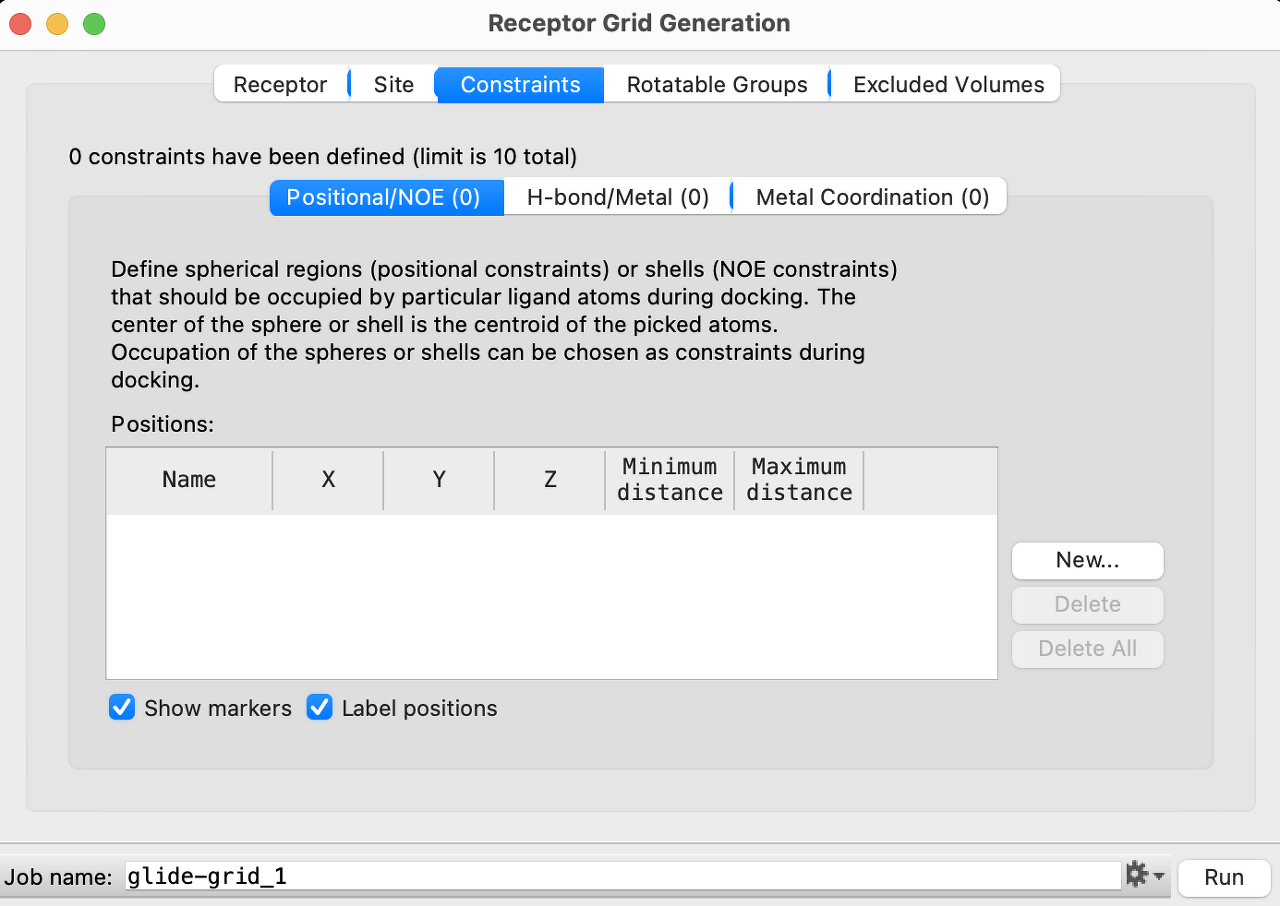
Task: Switch to the Receptor tab
Action: (x=280, y=85)
